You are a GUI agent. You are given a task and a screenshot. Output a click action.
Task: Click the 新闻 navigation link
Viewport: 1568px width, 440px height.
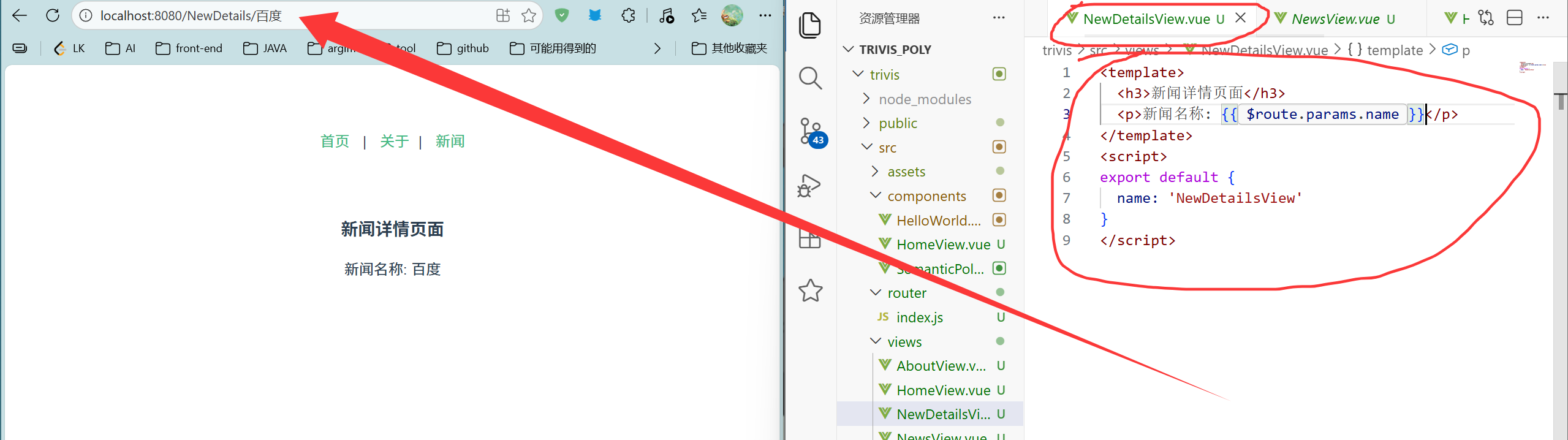point(450,142)
